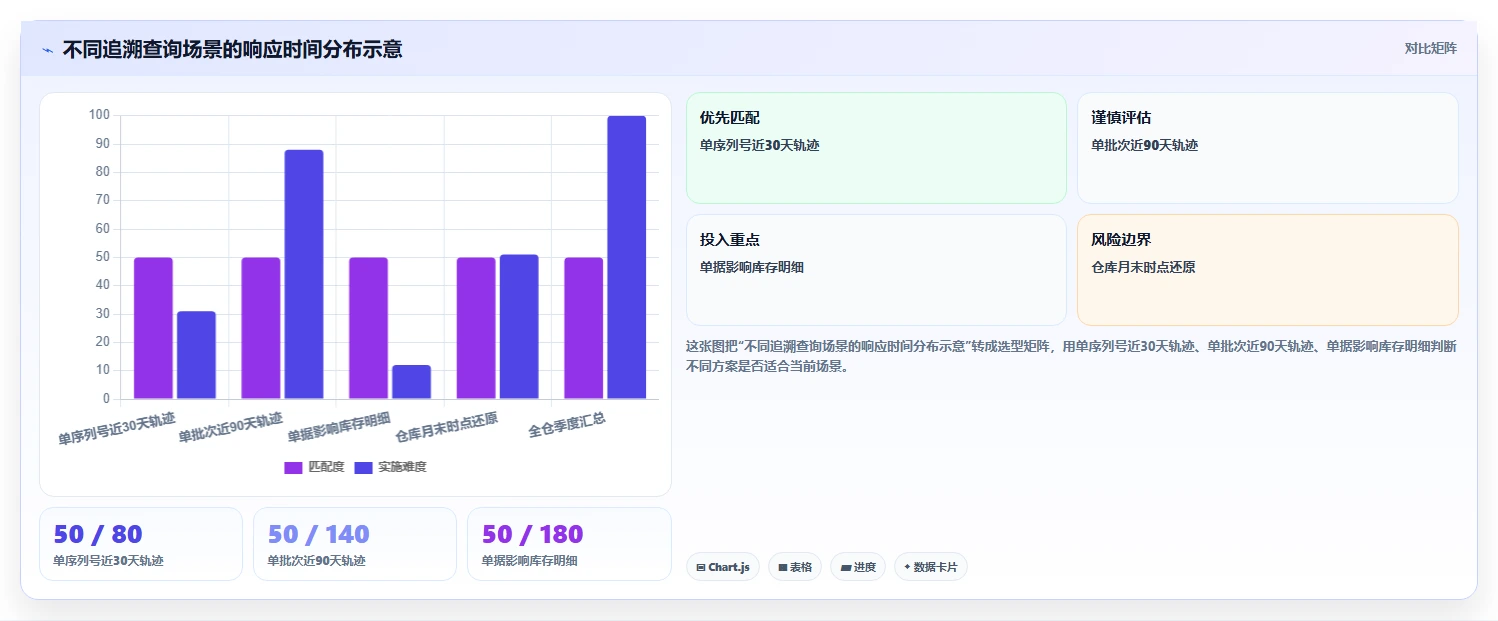Click 实施难度 bar for 单序列号近30天轨迹
The height and width of the screenshot is (621, 1498).
point(196,355)
